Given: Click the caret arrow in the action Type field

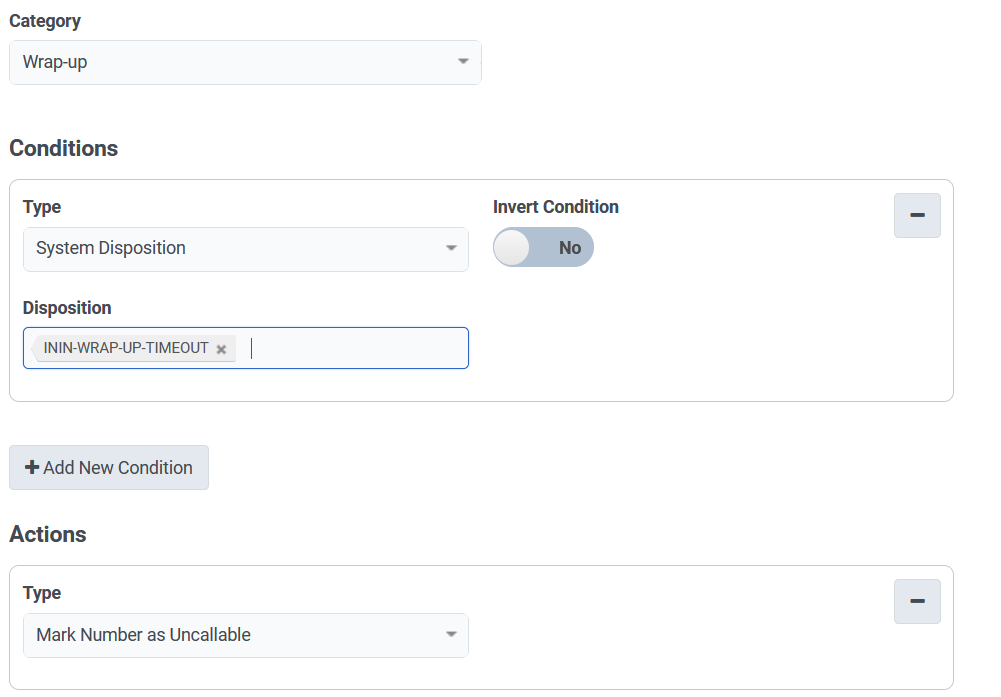Looking at the screenshot, I should pyautogui.click(x=451, y=635).
